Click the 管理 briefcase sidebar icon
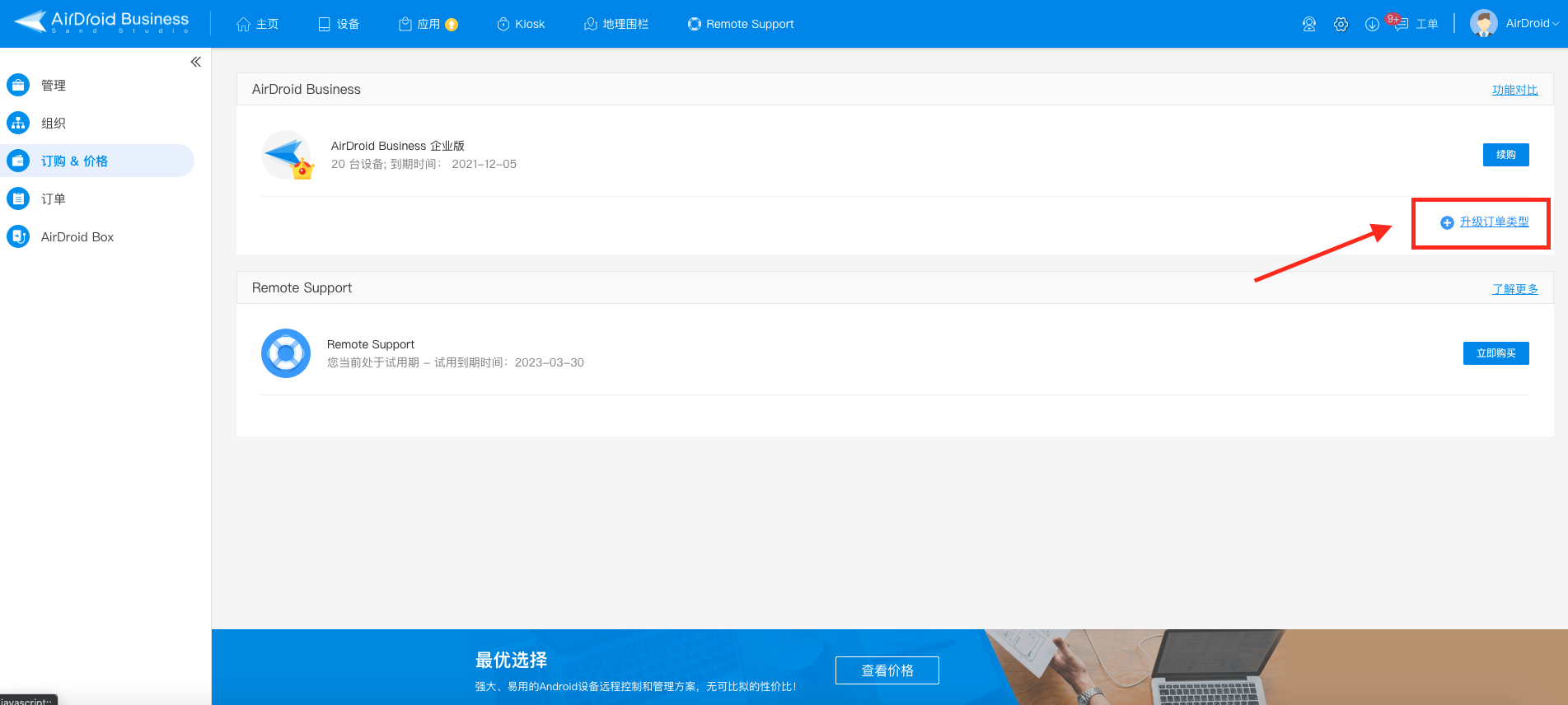This screenshot has width=1568, height=705. coord(18,85)
